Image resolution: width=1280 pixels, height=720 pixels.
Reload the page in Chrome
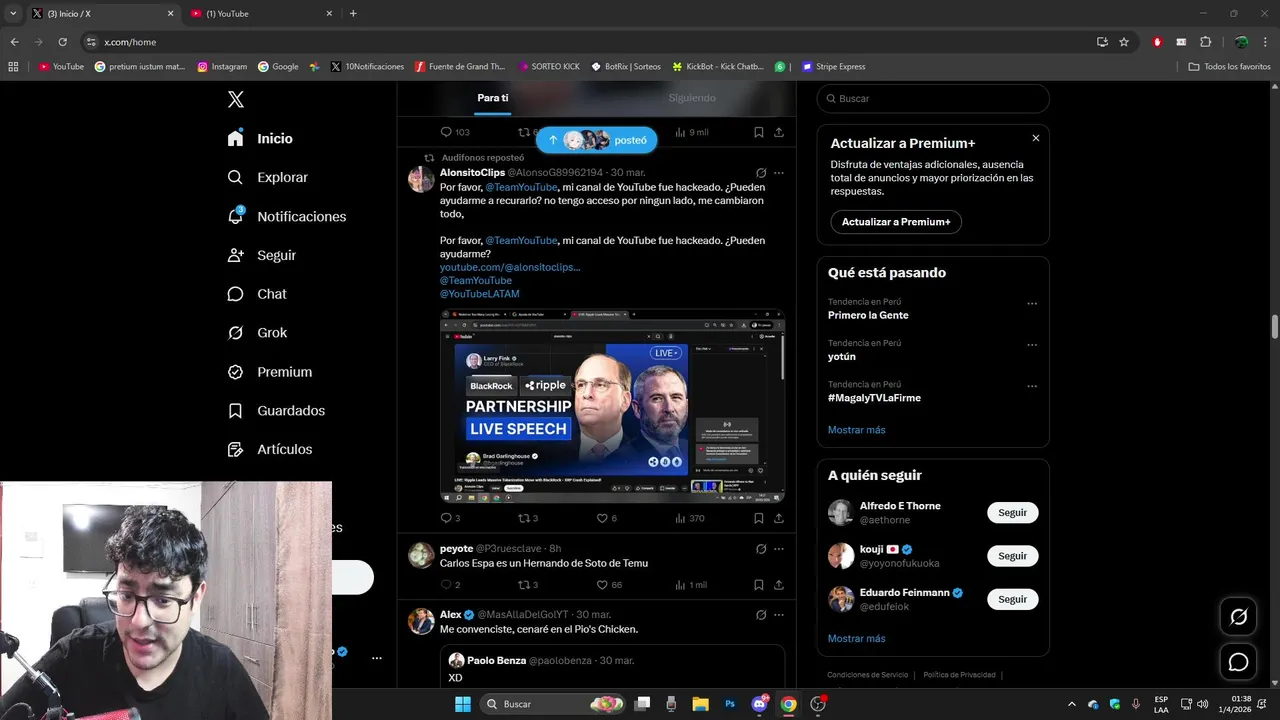[x=62, y=42]
